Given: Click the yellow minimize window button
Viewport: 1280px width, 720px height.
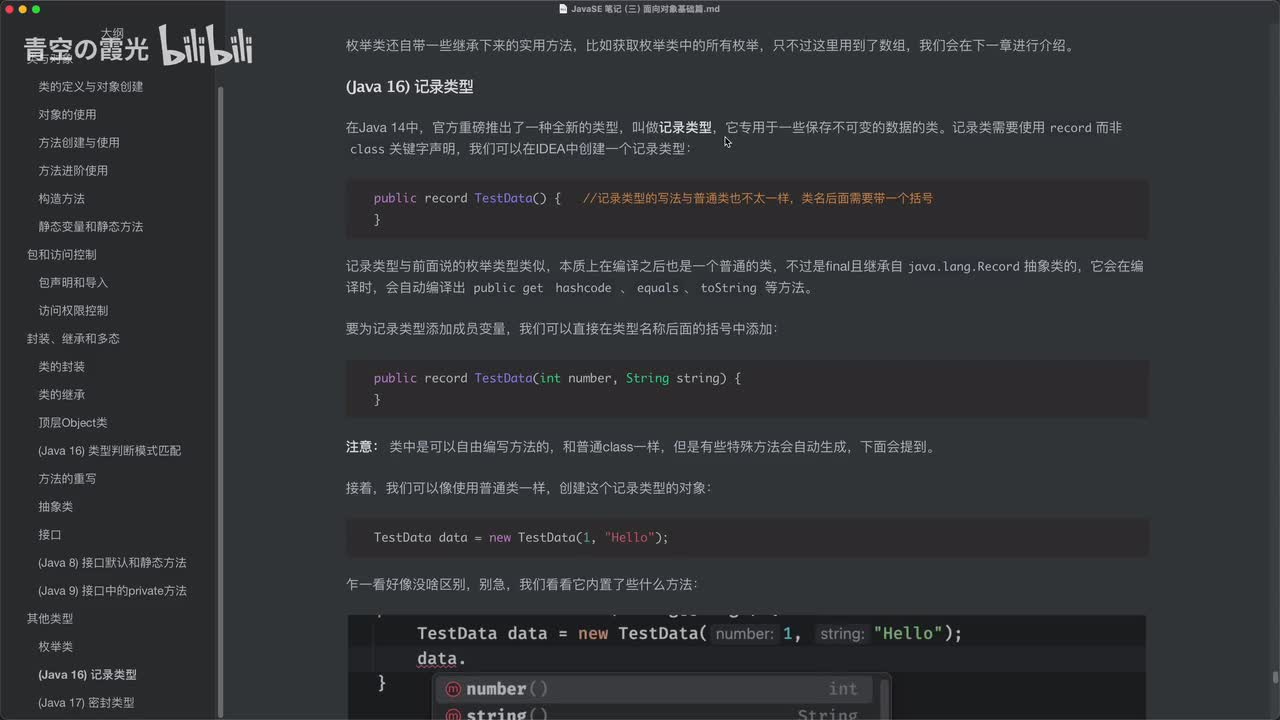Looking at the screenshot, I should click(22, 9).
